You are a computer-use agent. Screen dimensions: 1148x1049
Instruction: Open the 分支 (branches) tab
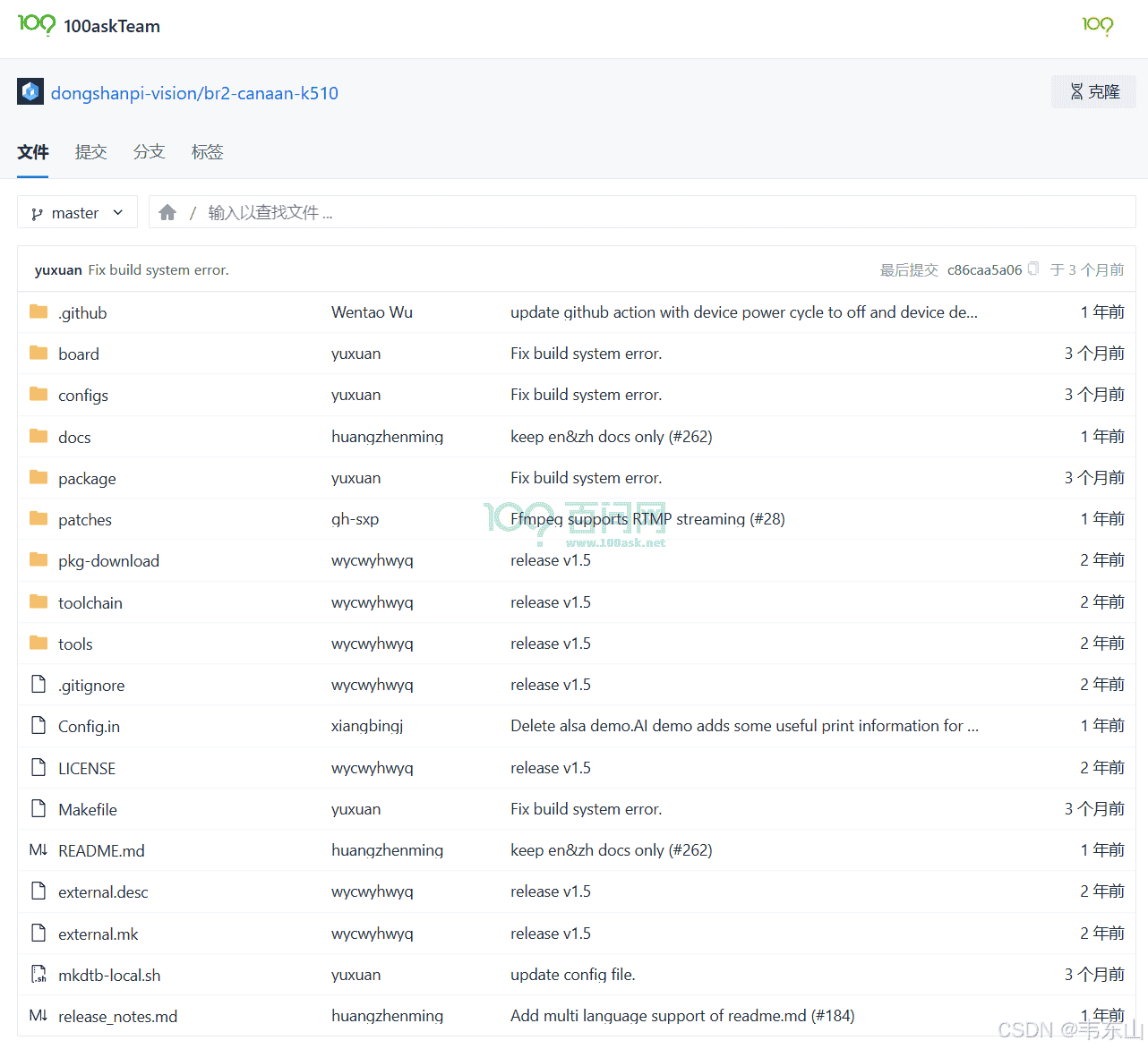pos(149,152)
